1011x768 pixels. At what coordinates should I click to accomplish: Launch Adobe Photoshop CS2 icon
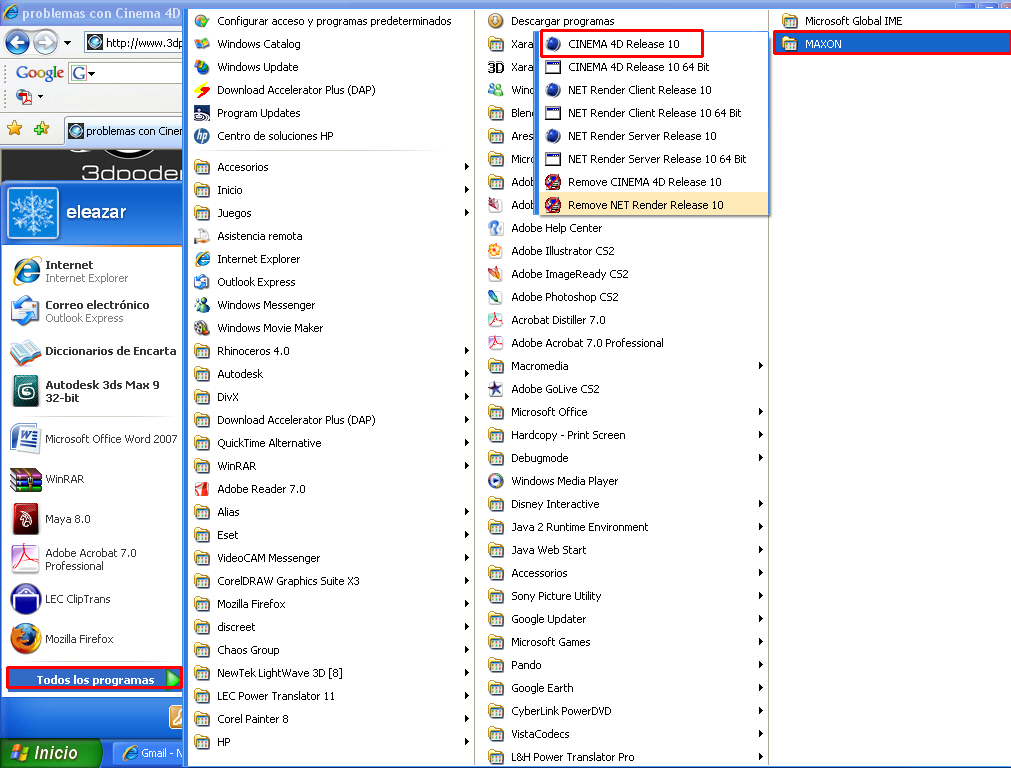click(x=495, y=297)
